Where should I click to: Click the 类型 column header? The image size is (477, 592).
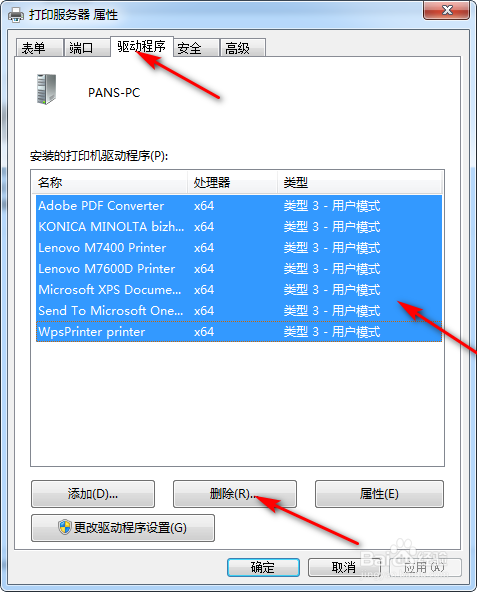click(x=360, y=182)
